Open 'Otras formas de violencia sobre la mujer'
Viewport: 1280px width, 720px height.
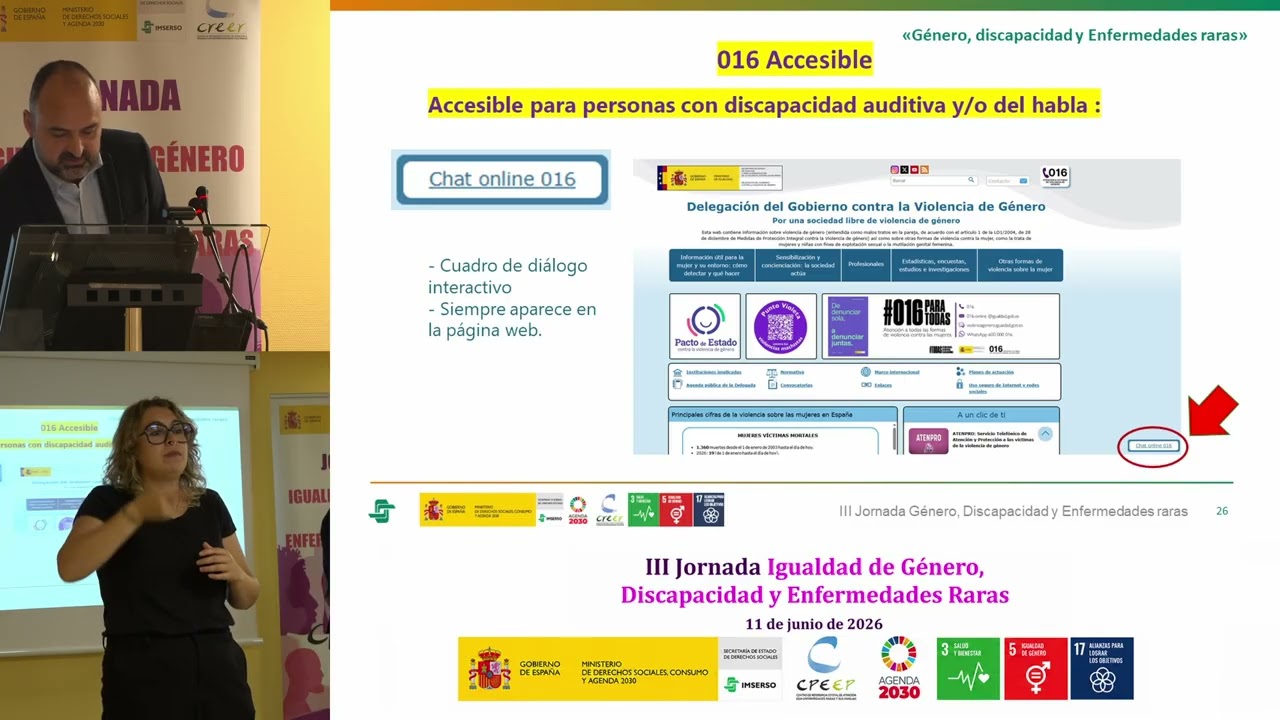1020,265
